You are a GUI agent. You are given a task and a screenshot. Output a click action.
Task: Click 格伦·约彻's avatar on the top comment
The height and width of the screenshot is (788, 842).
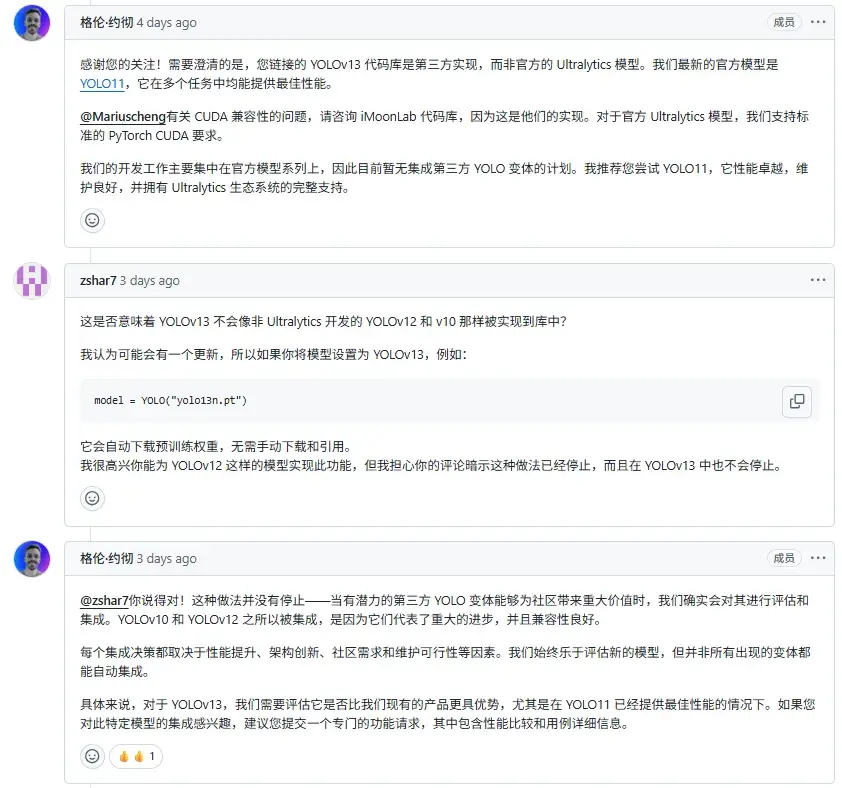[x=31, y=22]
